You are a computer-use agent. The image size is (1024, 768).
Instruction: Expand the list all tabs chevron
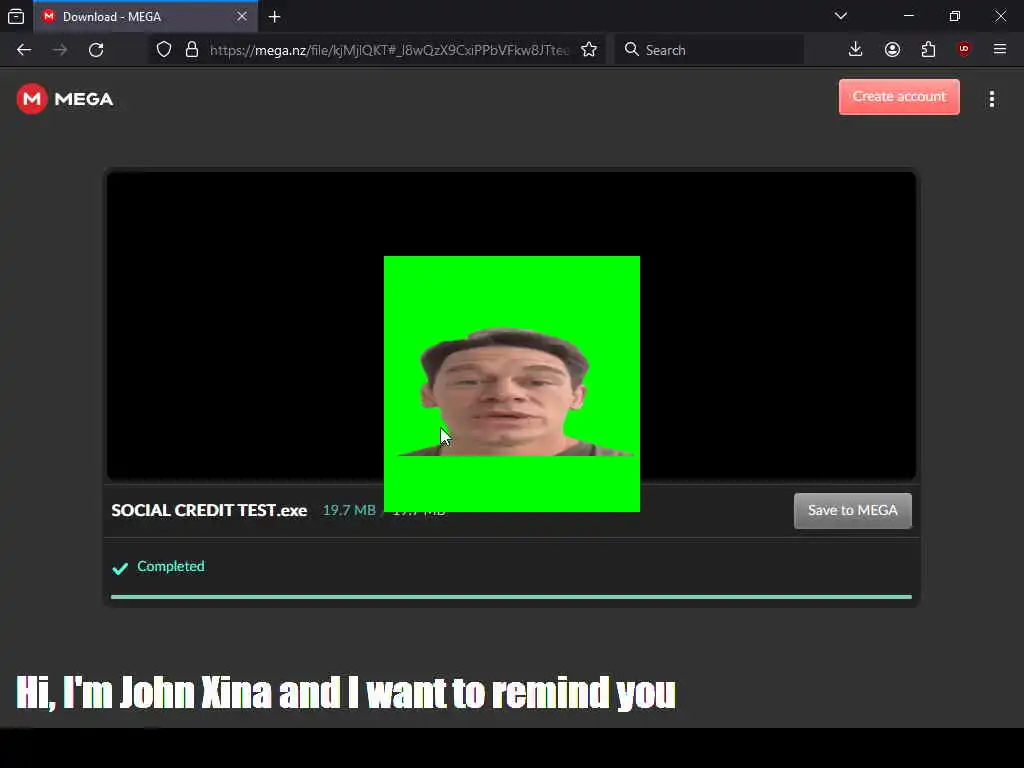pos(840,16)
